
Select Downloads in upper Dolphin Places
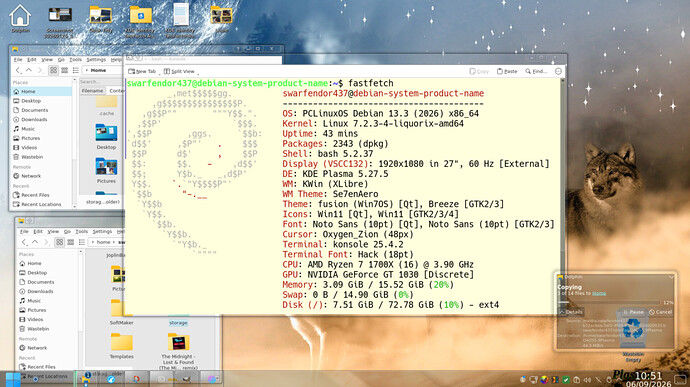(42, 119)
